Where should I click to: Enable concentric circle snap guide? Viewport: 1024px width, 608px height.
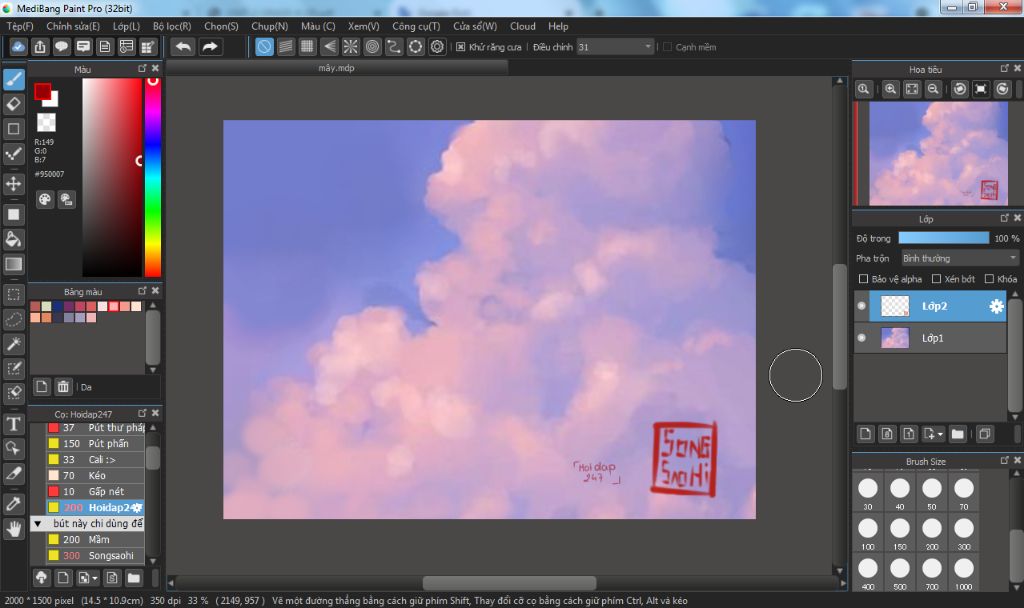coord(372,46)
